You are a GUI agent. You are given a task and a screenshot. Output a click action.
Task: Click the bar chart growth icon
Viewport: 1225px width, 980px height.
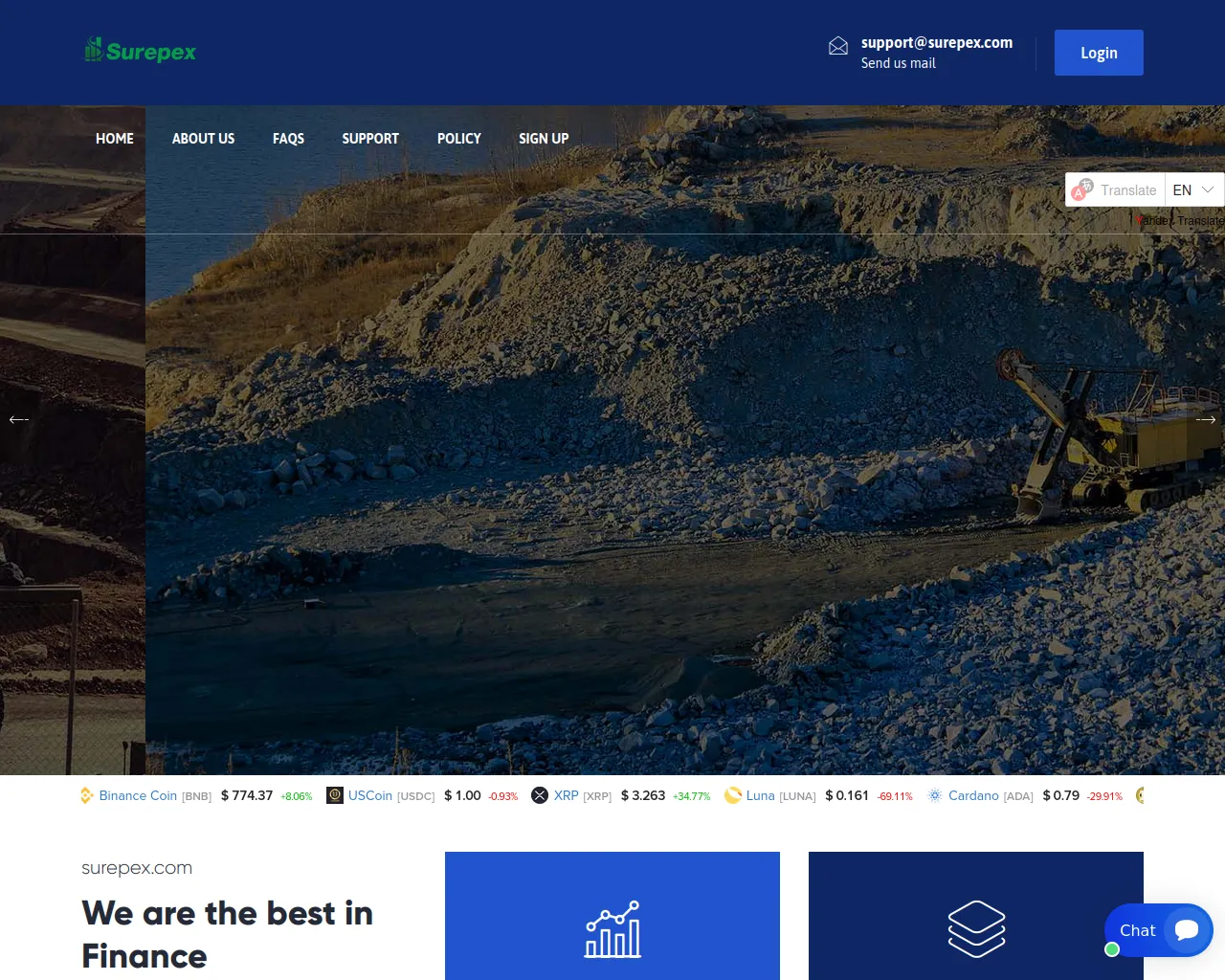pyautogui.click(x=612, y=929)
